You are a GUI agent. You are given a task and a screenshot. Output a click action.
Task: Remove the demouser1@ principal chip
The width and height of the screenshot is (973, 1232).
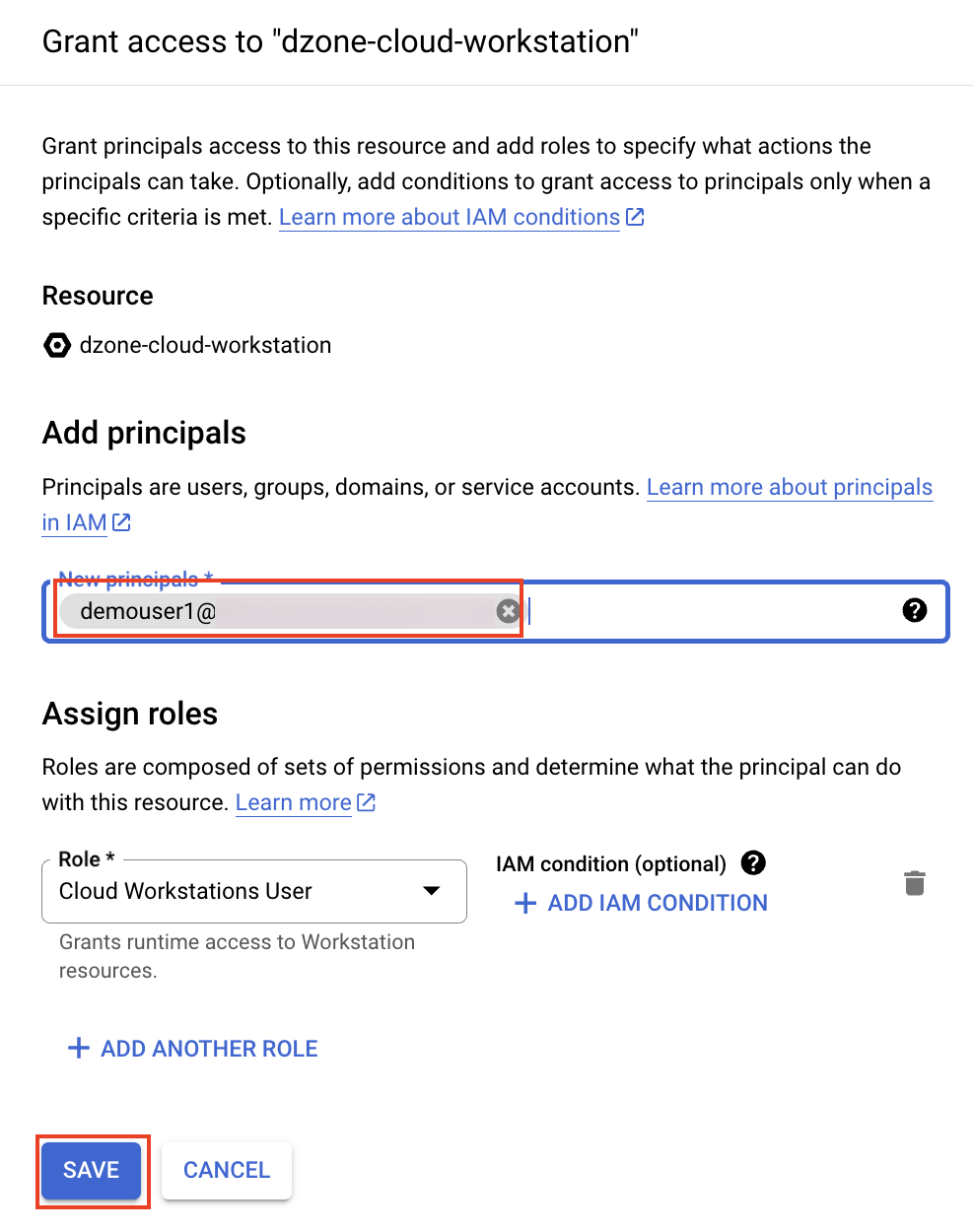pyautogui.click(x=509, y=611)
